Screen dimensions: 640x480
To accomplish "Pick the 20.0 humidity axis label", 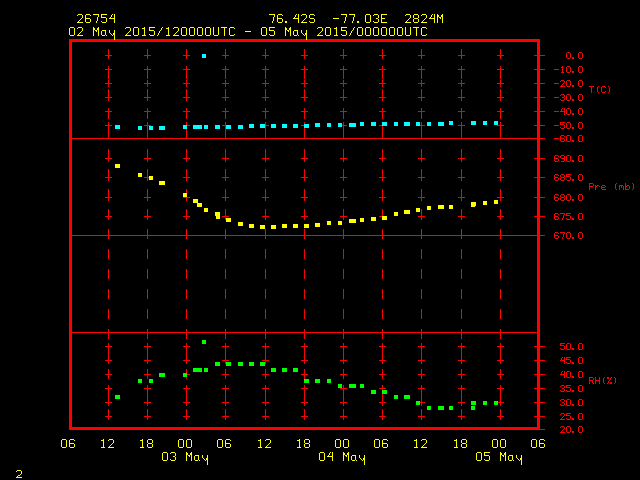I will click(x=571, y=430).
